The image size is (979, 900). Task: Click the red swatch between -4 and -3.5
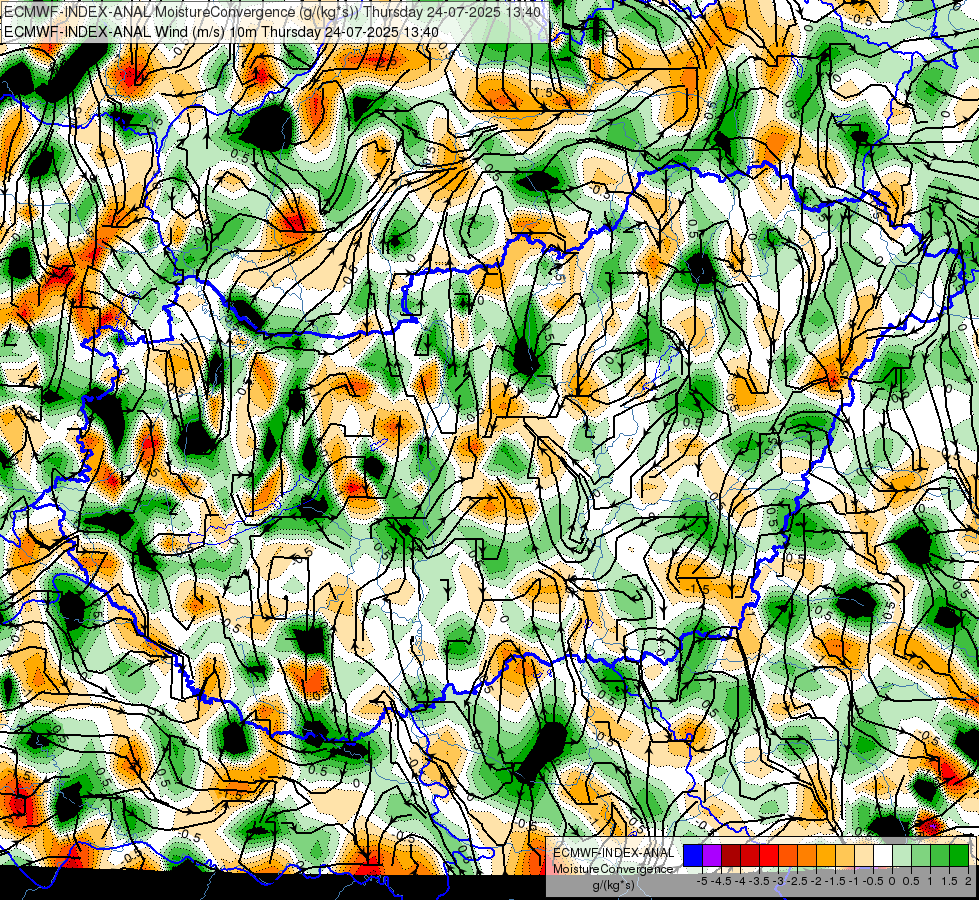[750, 856]
